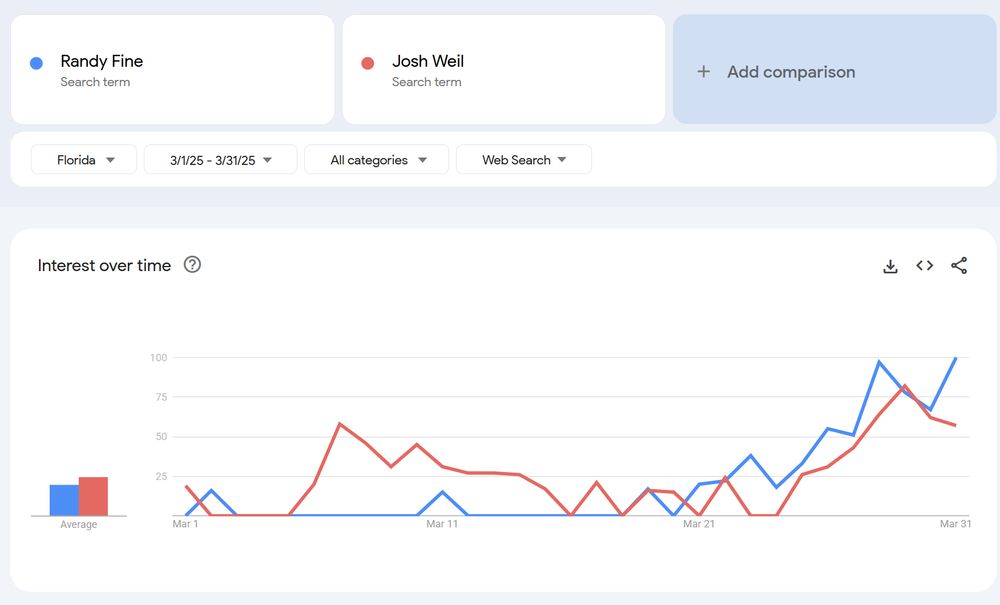1000x605 pixels.
Task: Click the embed code icon
Action: pyautogui.click(x=925, y=266)
